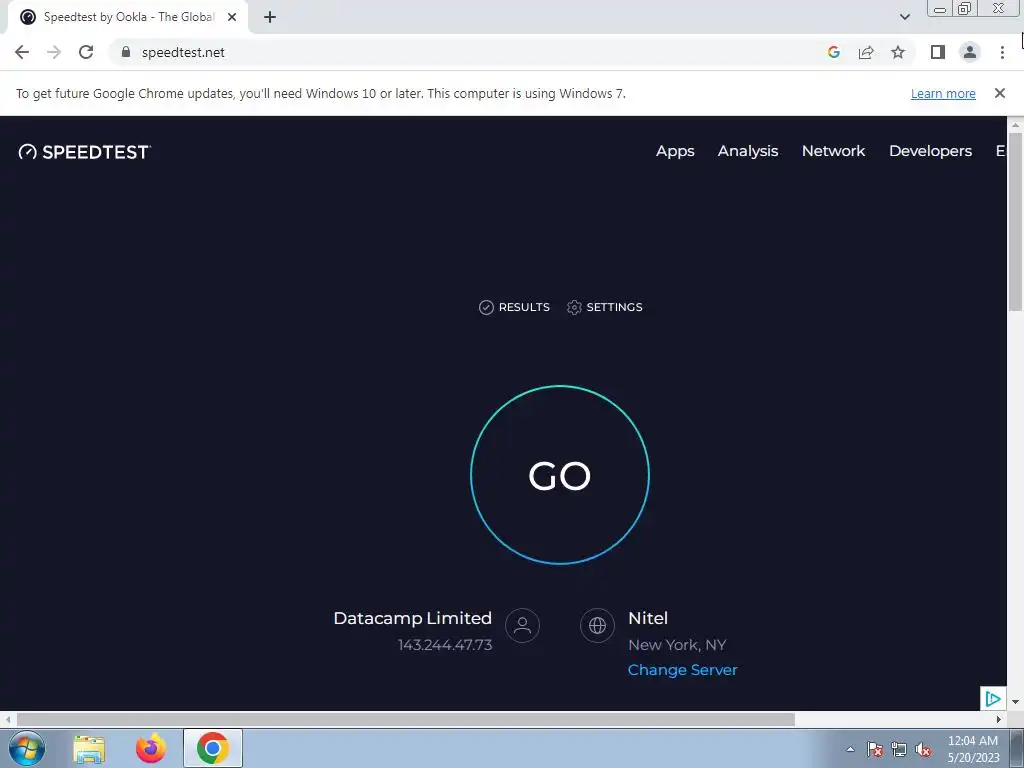This screenshot has height=768, width=1024.
Task: Open the Chrome profile avatar
Action: point(970,52)
